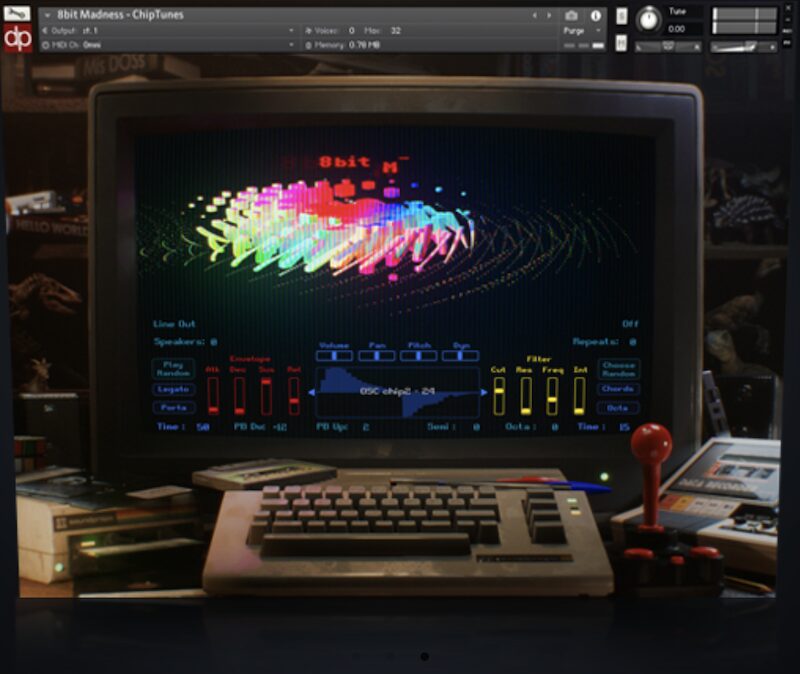Toggle the Porta mode
800x674 pixels.
tap(173, 408)
